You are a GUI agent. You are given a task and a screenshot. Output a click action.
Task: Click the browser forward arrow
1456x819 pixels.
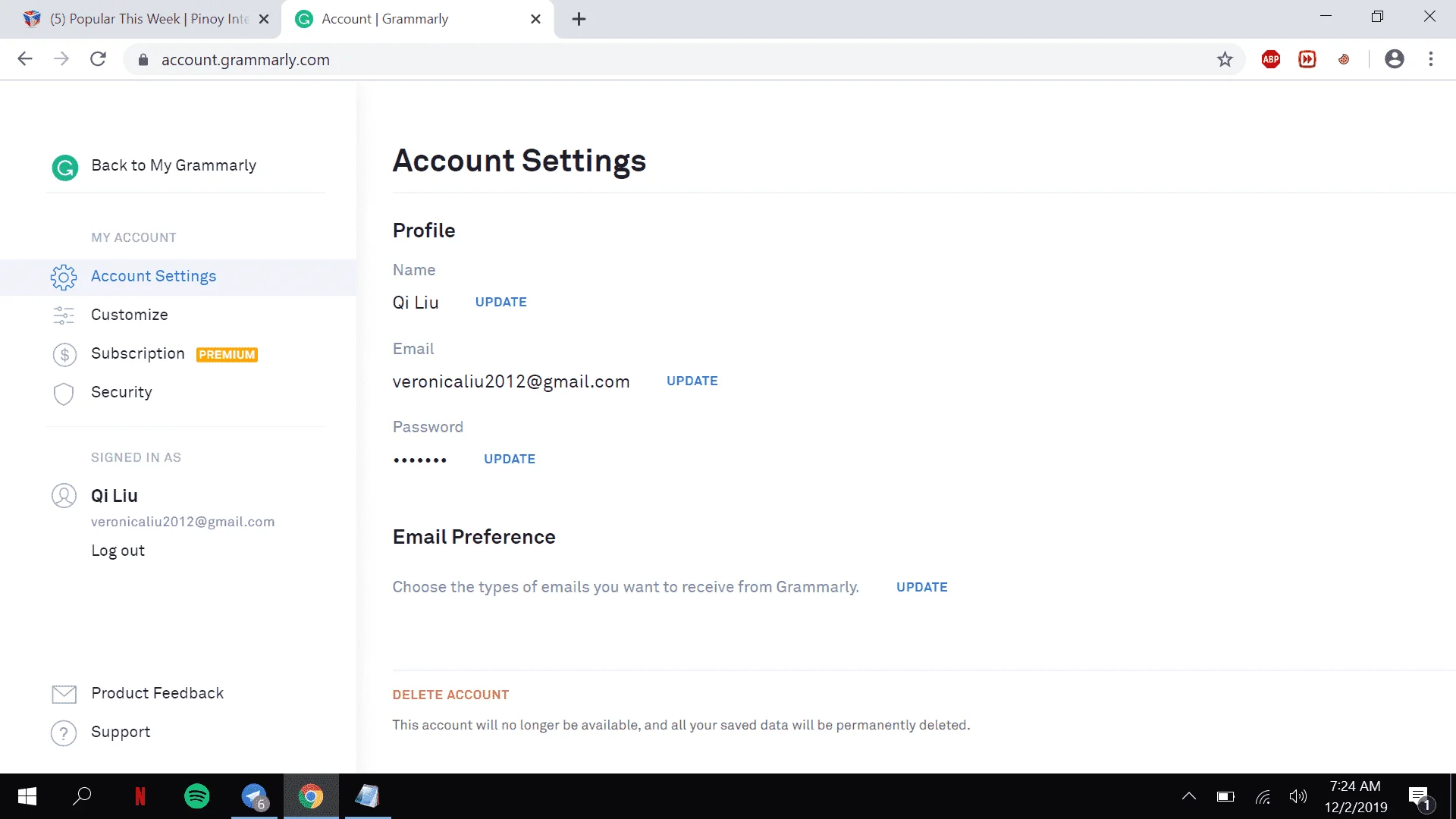[x=61, y=59]
